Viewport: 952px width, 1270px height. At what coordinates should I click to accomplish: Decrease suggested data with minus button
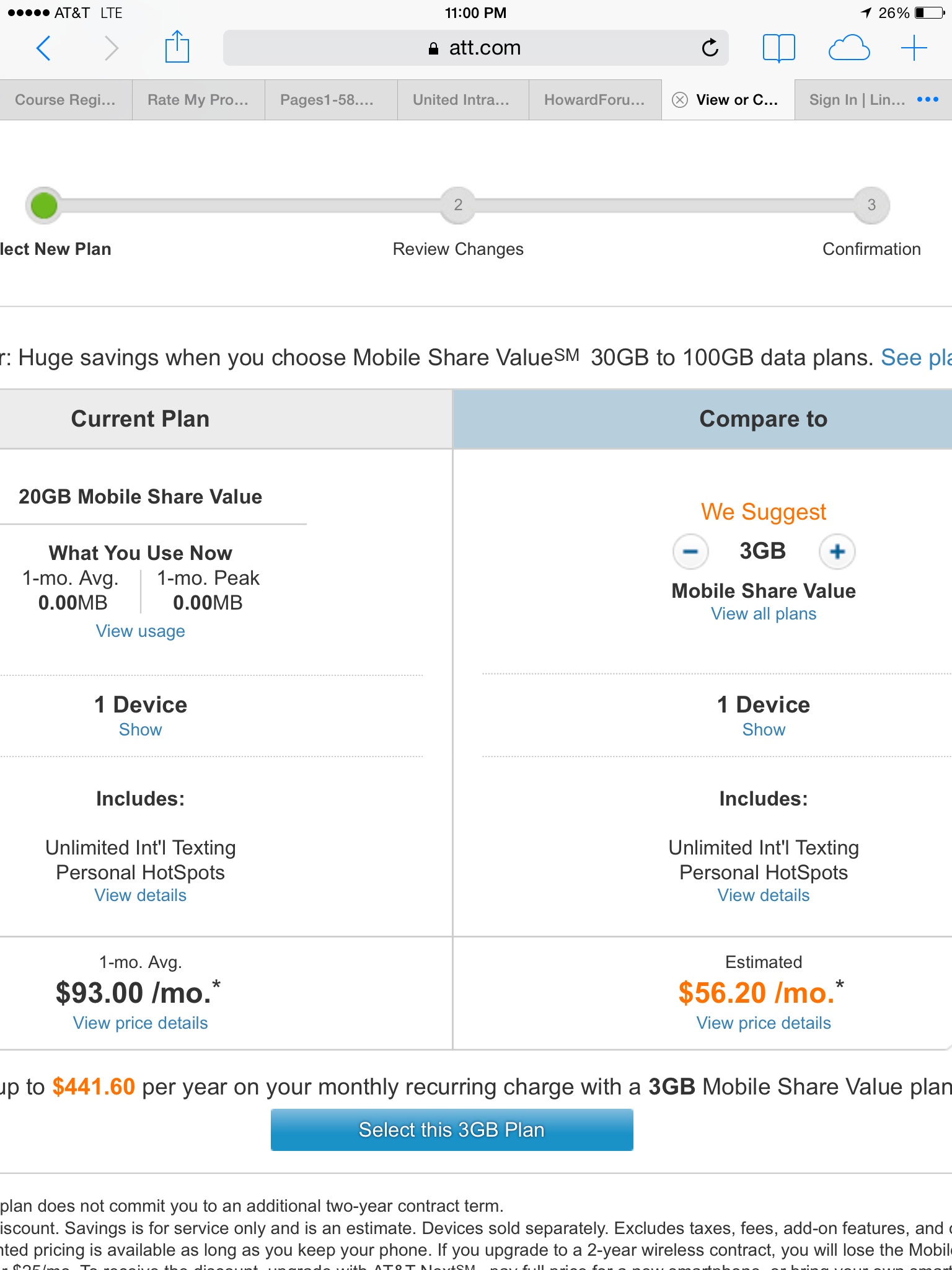point(690,551)
